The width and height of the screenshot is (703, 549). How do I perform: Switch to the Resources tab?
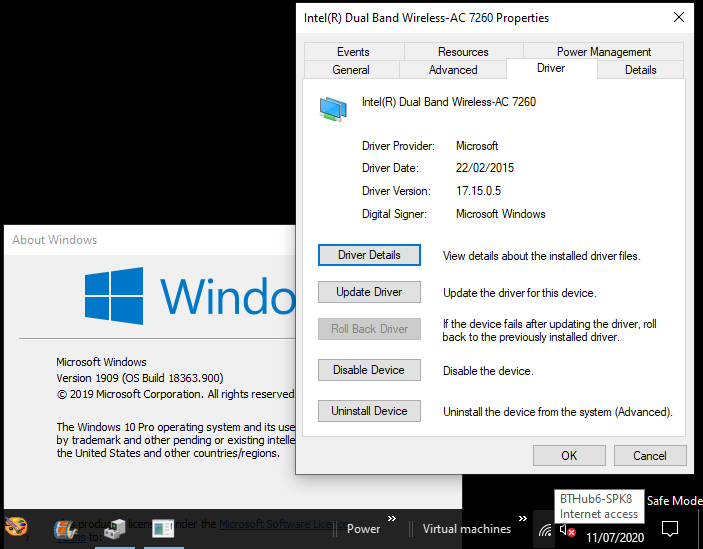coord(463,52)
